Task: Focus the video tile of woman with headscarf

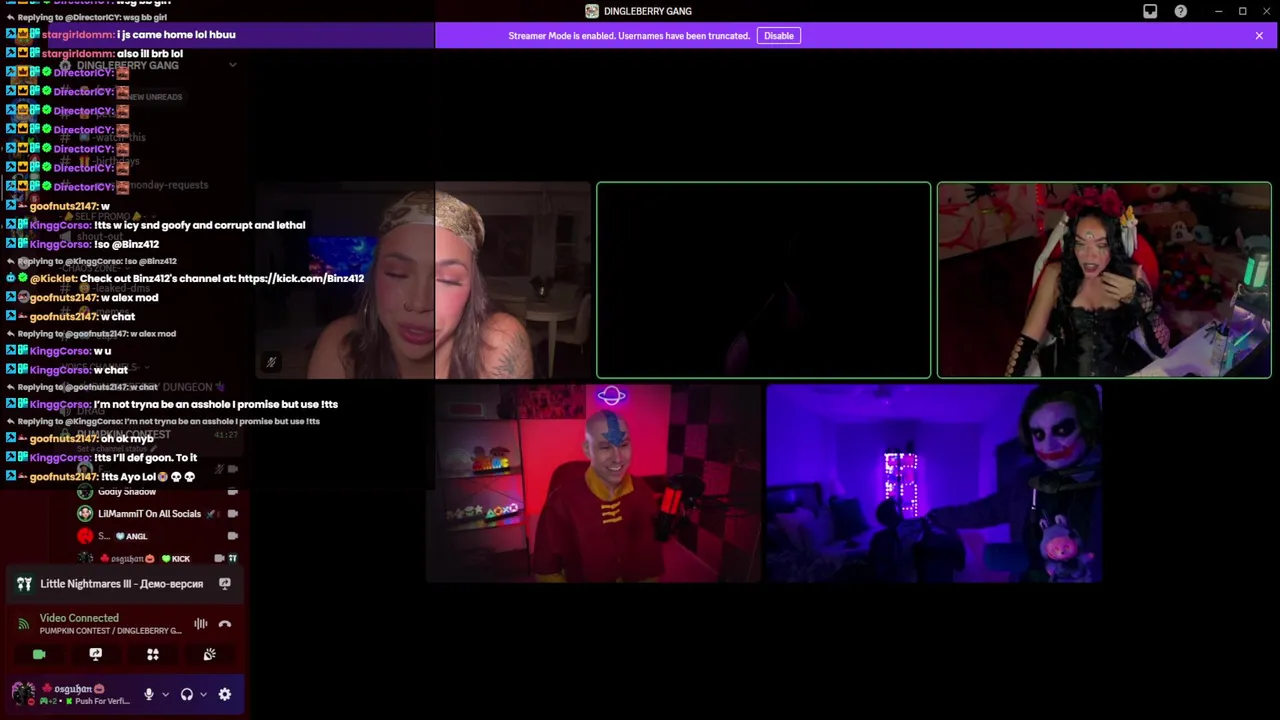Action: [424, 280]
